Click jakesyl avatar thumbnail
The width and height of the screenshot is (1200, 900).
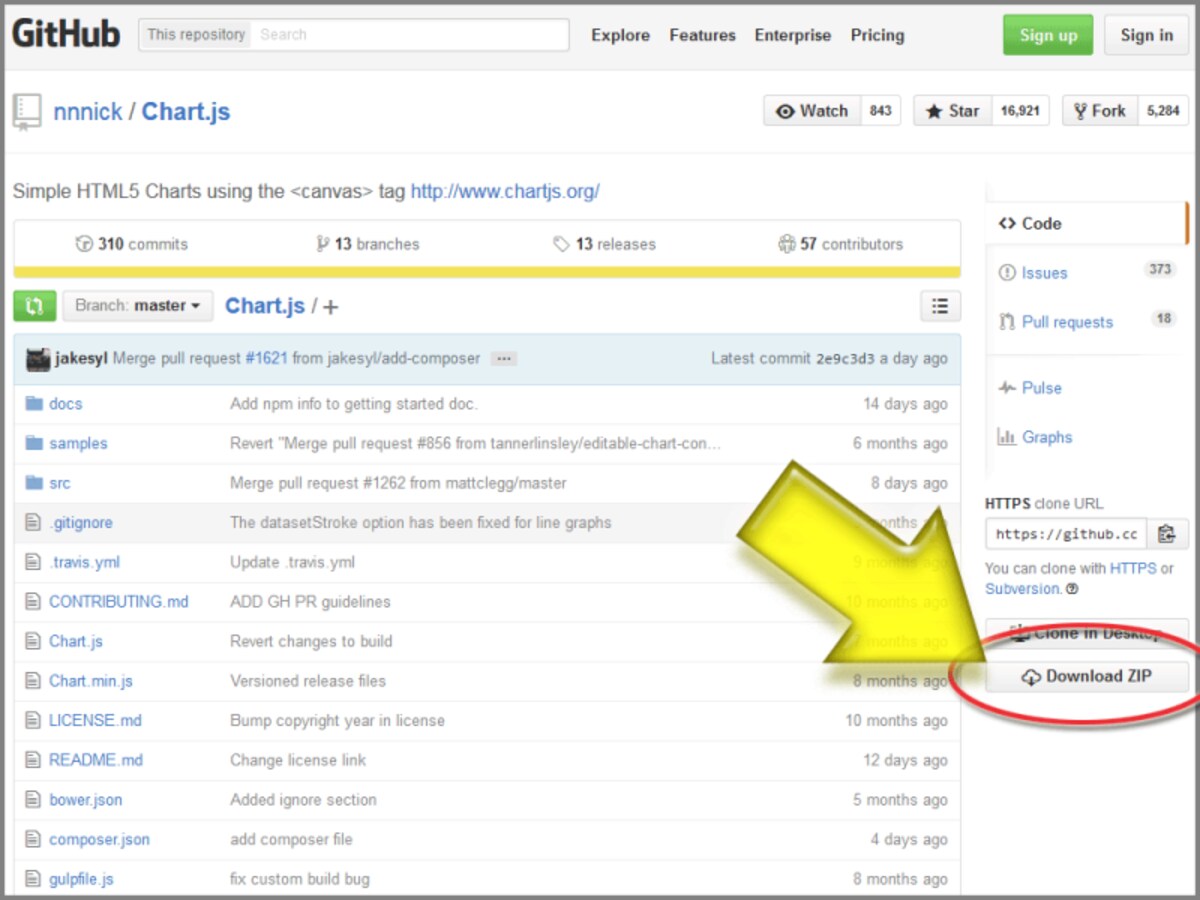click(x=38, y=359)
